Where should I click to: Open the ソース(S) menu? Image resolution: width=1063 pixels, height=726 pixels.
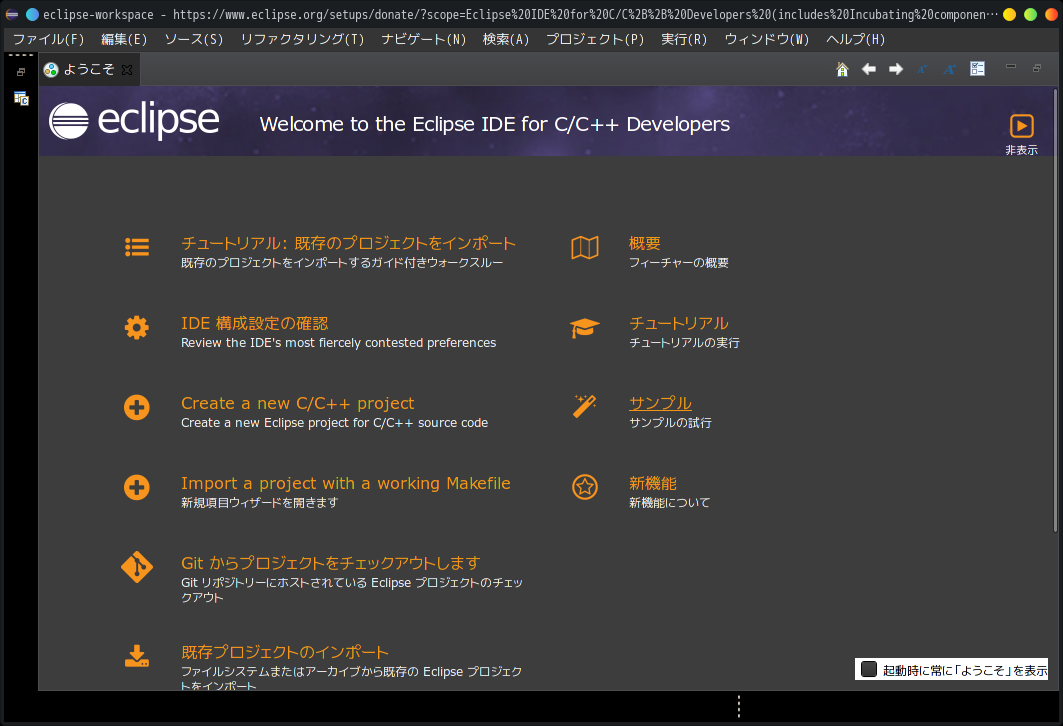[x=194, y=39]
